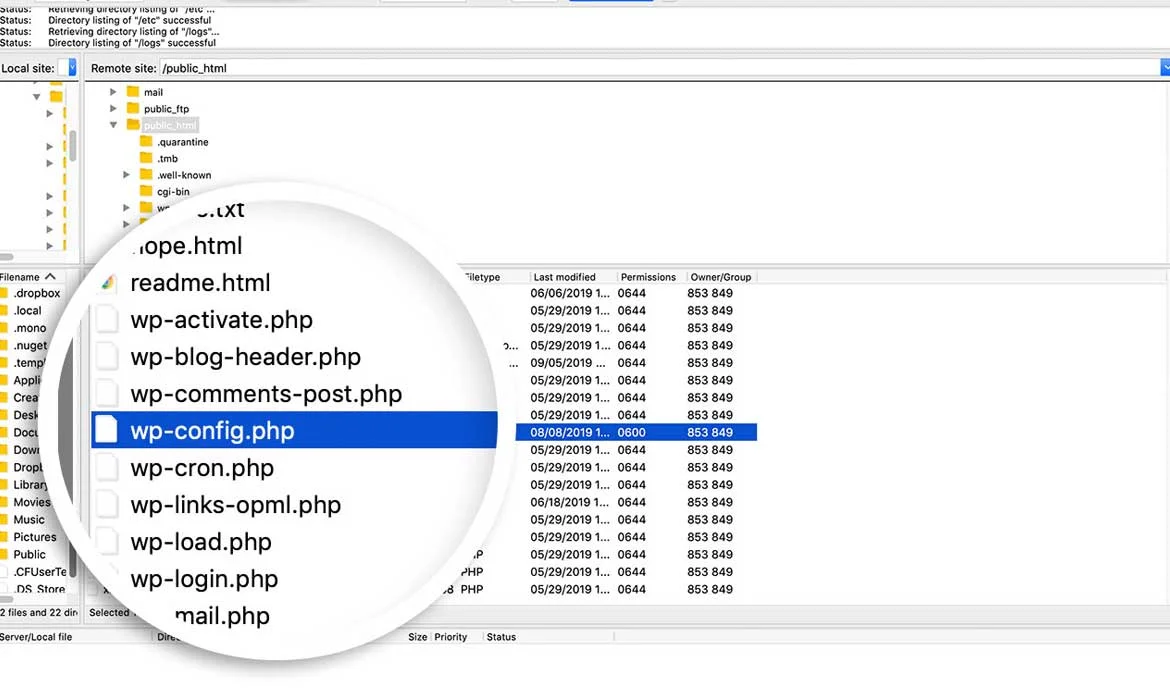Click into the Remote site path field
This screenshot has width=1170, height=694.
click(x=650, y=68)
